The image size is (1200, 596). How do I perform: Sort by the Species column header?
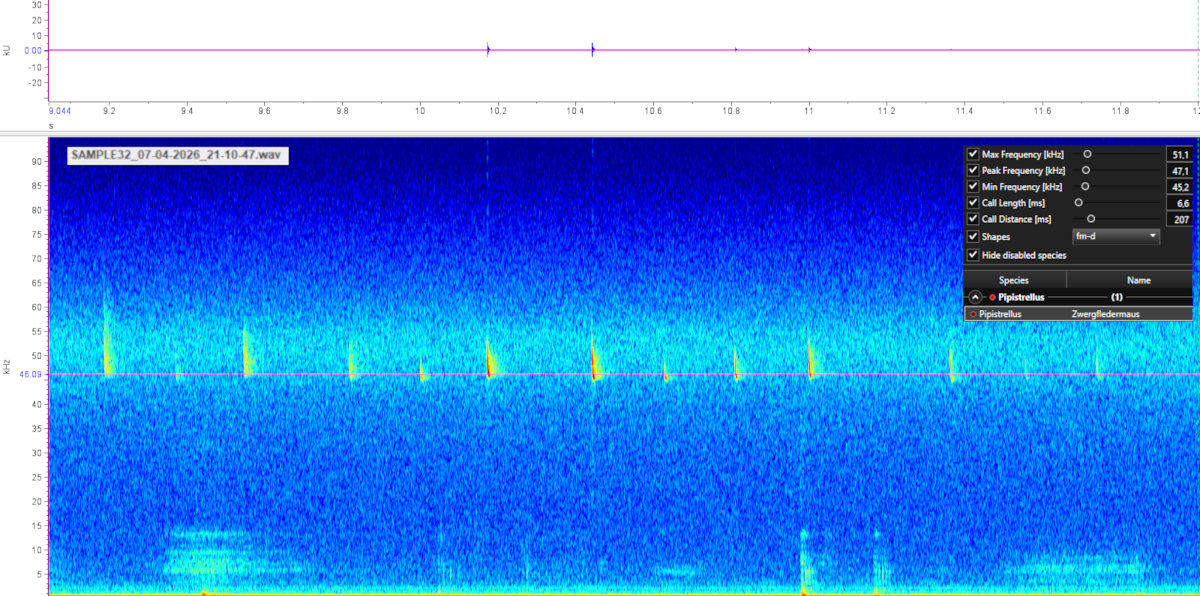[1014, 280]
